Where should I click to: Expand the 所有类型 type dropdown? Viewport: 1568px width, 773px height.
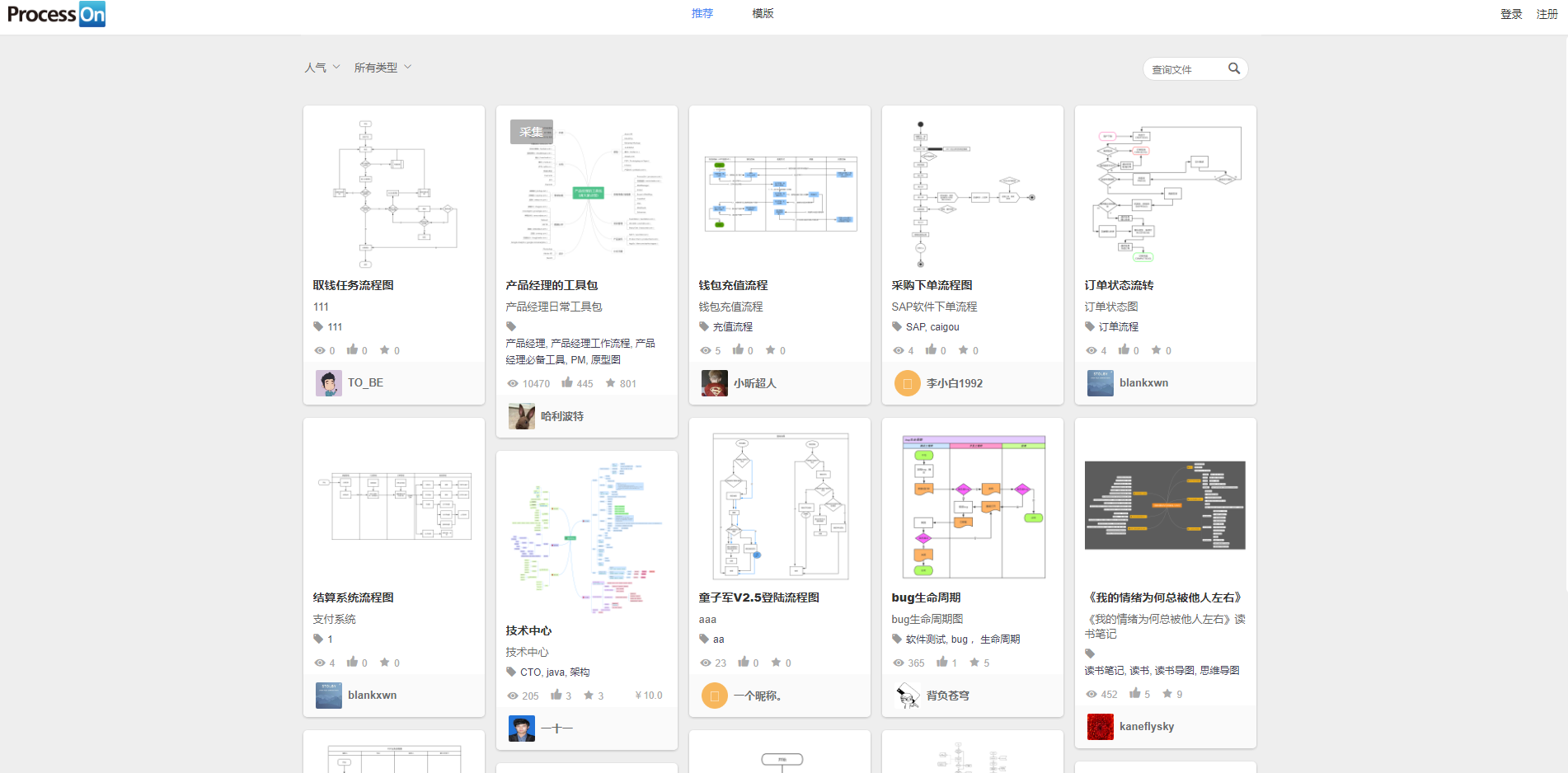[x=383, y=68]
